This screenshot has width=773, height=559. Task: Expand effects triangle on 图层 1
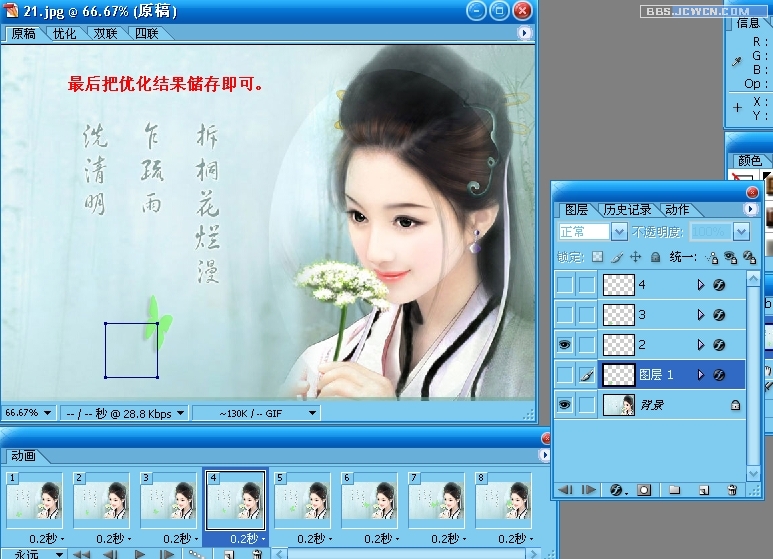(x=701, y=375)
